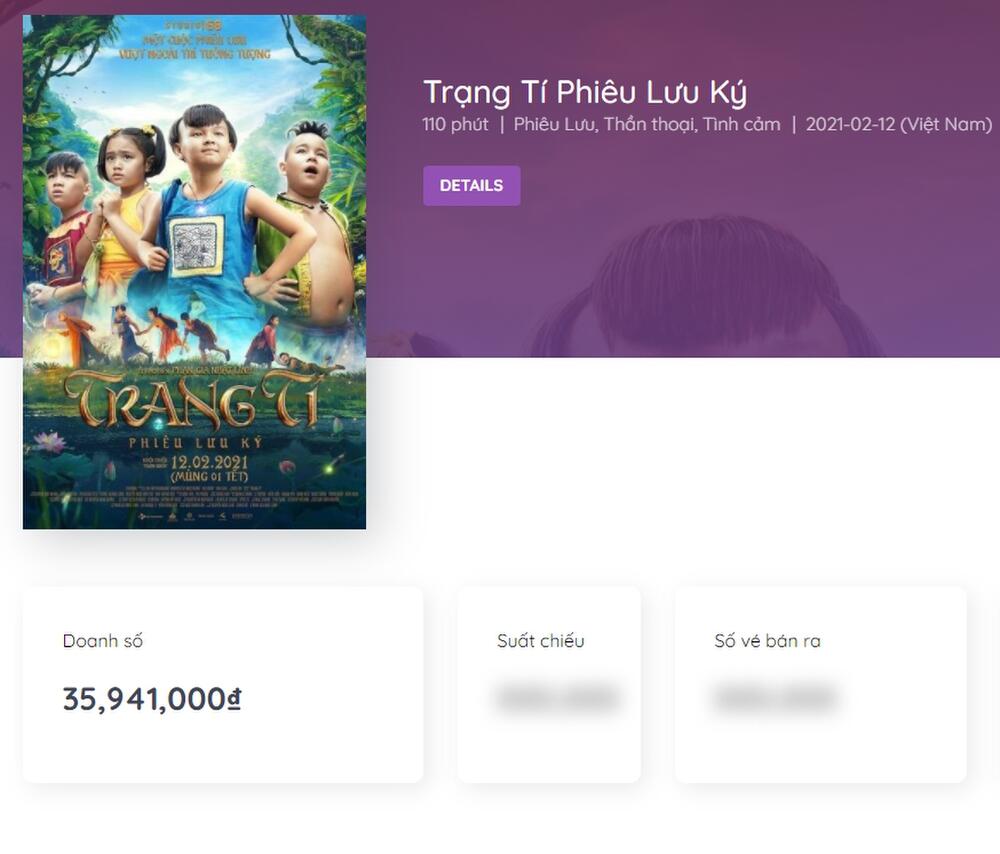This screenshot has height=854, width=1000.
Task: Select the 35,941,000₫ revenue figure
Action: pyautogui.click(x=152, y=699)
